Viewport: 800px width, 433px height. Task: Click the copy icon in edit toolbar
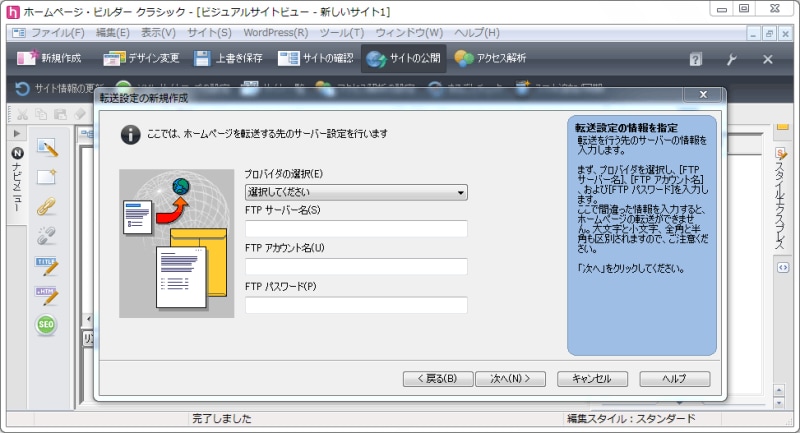tap(41, 115)
